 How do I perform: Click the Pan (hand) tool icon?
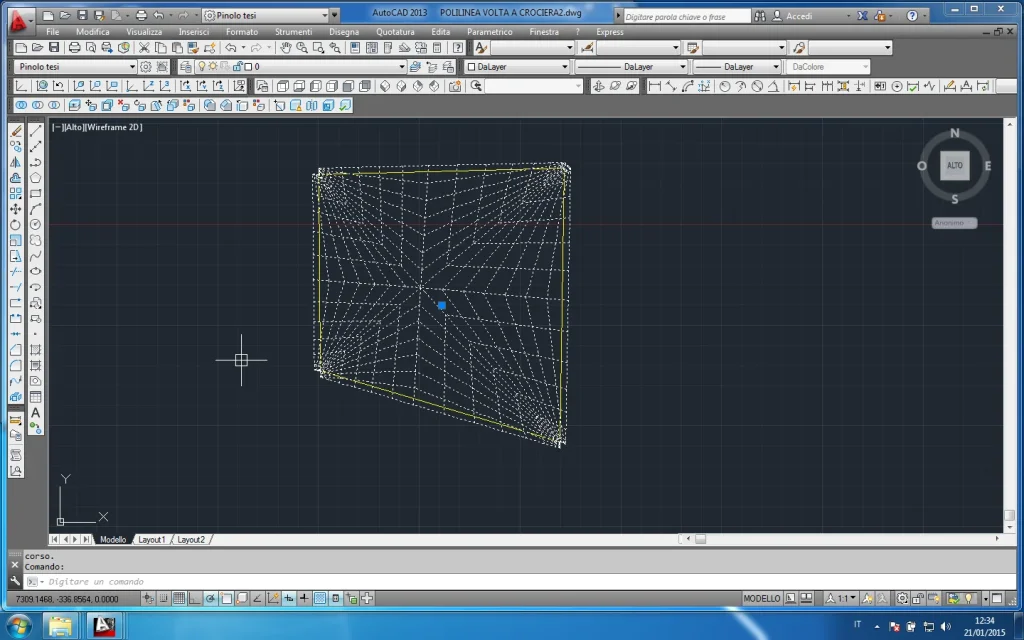pyautogui.click(x=285, y=48)
